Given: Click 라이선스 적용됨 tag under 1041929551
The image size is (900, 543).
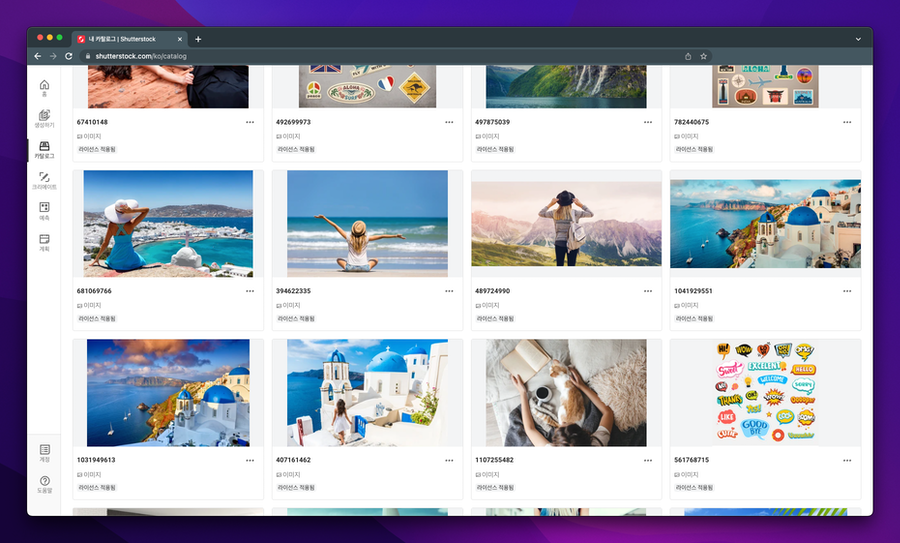Looking at the screenshot, I should pyautogui.click(x=695, y=319).
